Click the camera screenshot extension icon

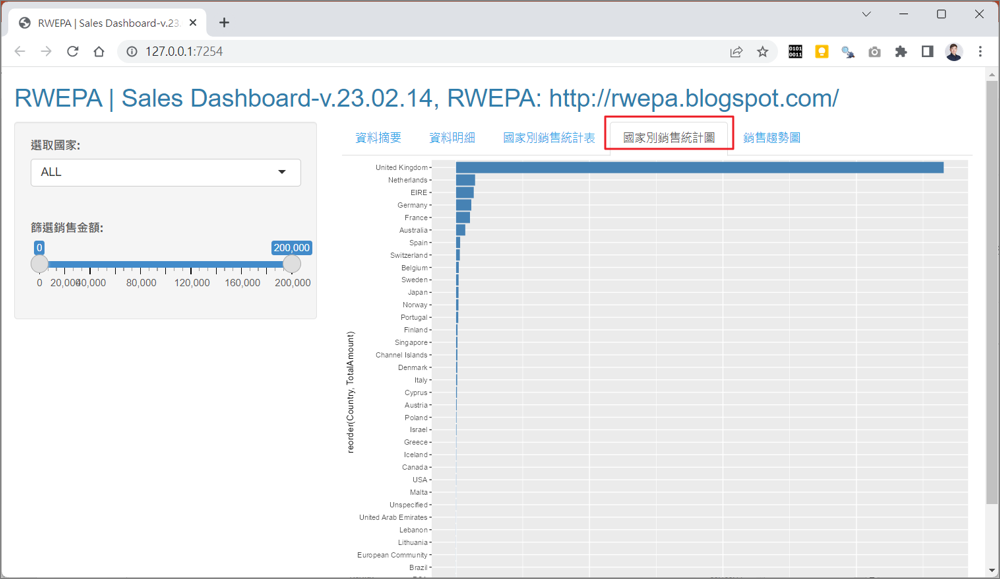click(x=875, y=52)
